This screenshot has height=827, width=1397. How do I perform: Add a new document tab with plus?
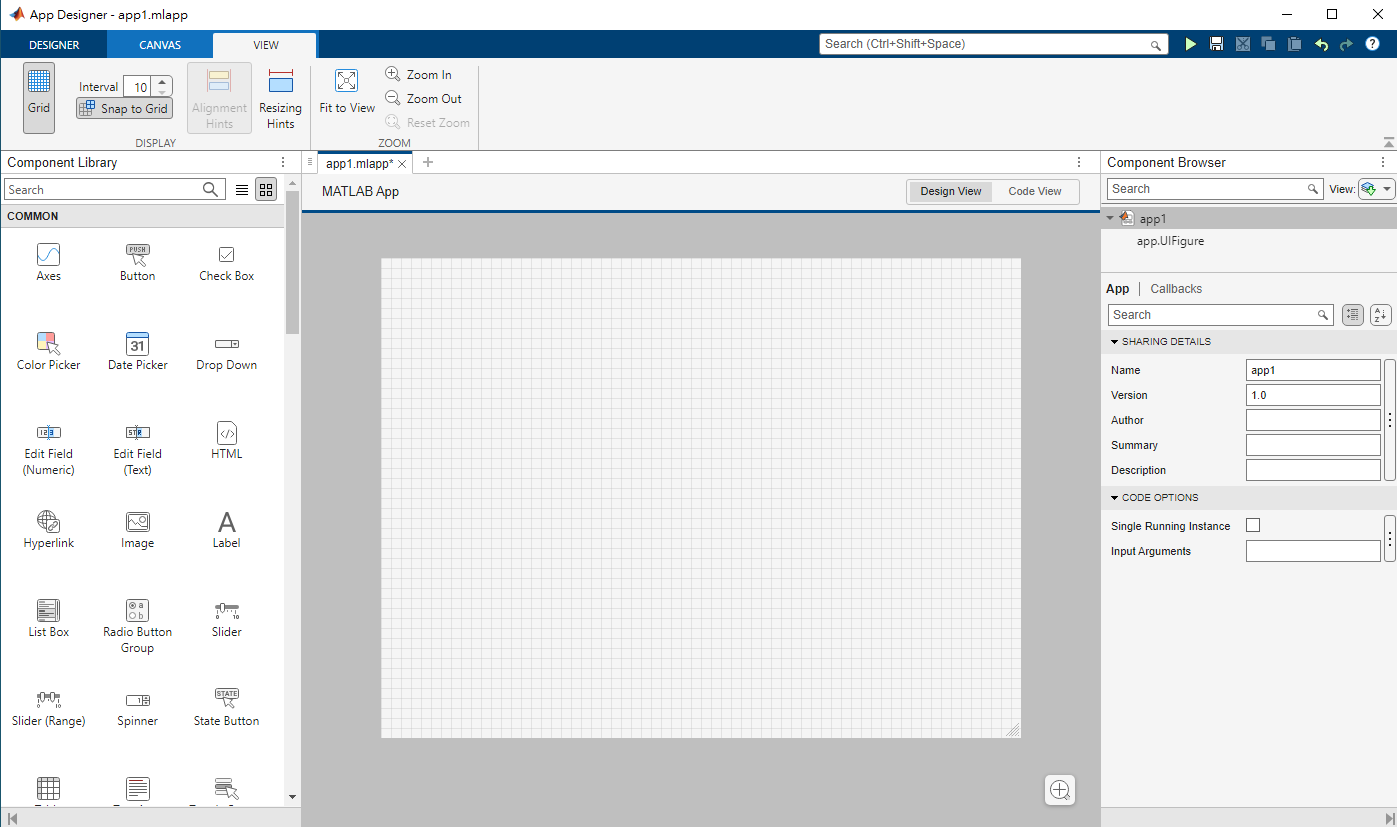[x=428, y=162]
